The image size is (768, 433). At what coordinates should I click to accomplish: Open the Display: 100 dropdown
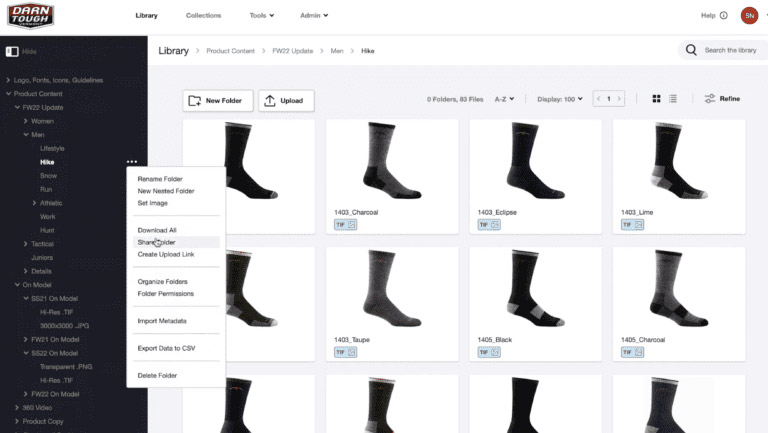coord(560,99)
